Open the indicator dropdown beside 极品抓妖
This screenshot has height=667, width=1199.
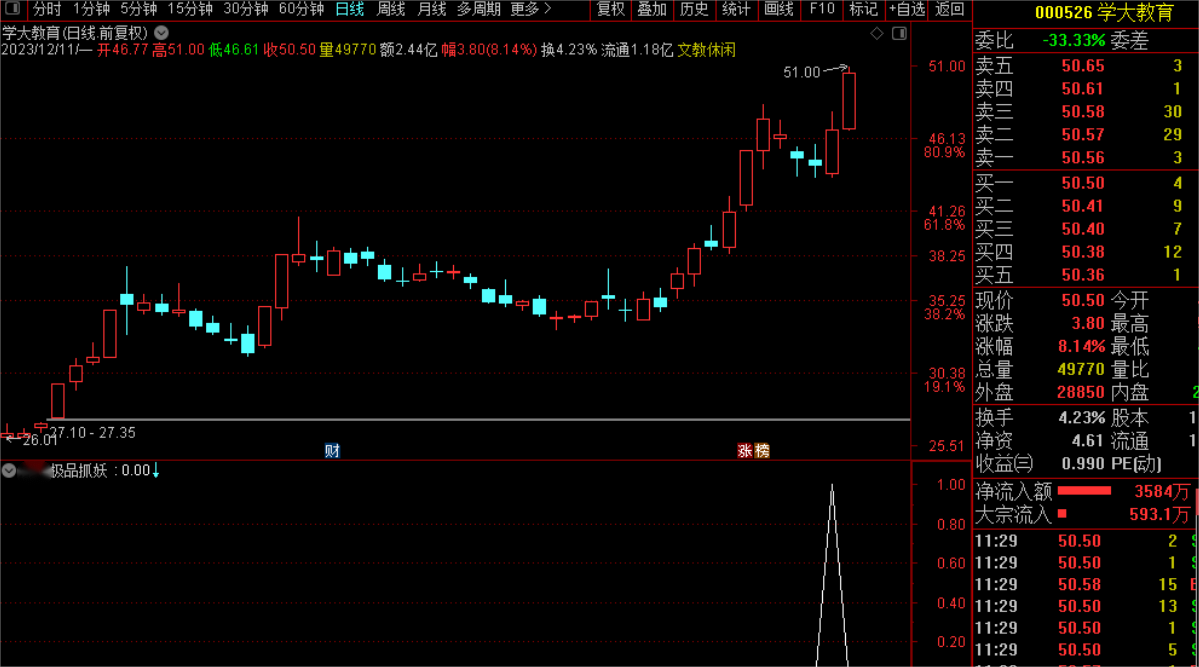click(x=9, y=470)
